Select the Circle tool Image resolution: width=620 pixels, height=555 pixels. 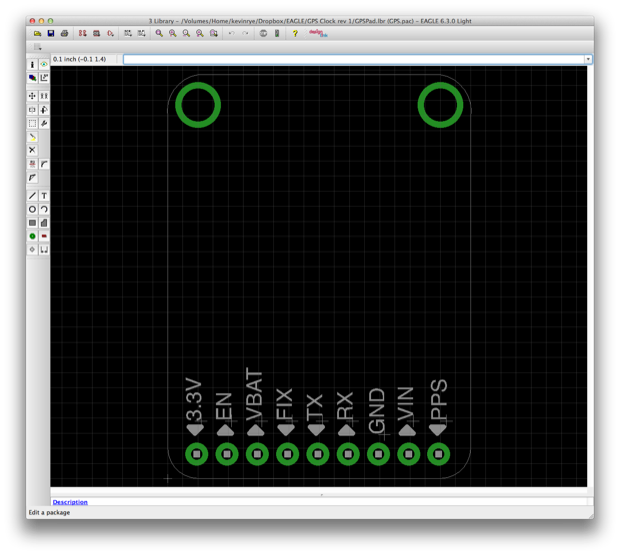coord(32,209)
